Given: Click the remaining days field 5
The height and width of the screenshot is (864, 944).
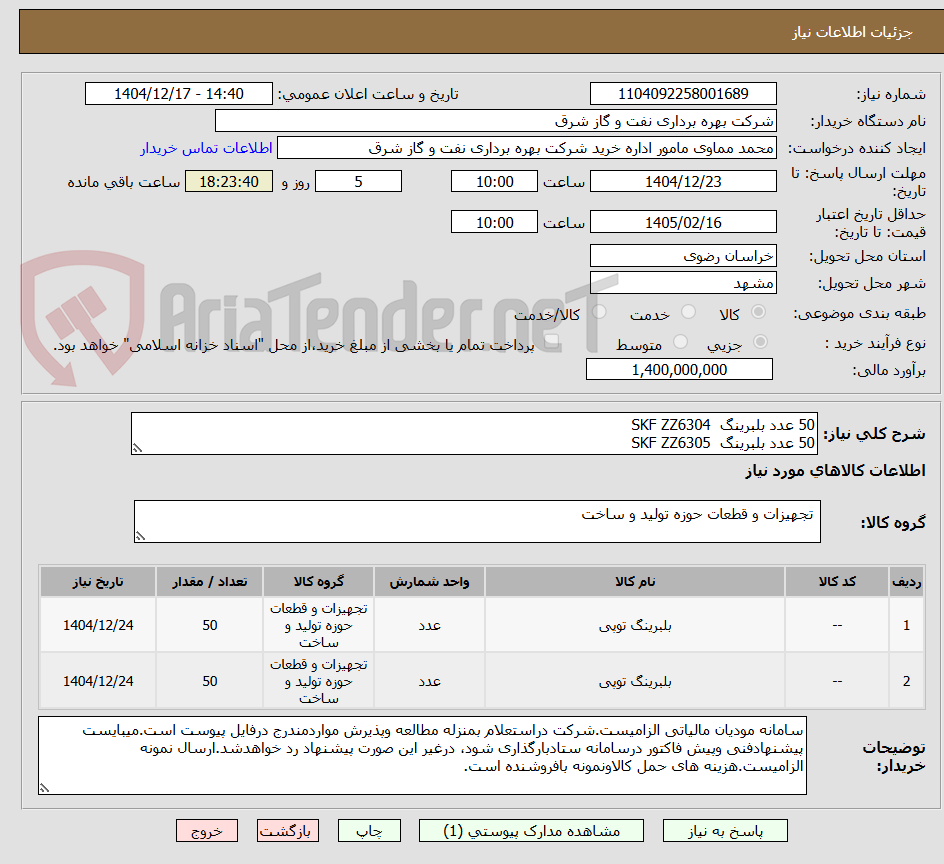Looking at the screenshot, I should tap(358, 181).
